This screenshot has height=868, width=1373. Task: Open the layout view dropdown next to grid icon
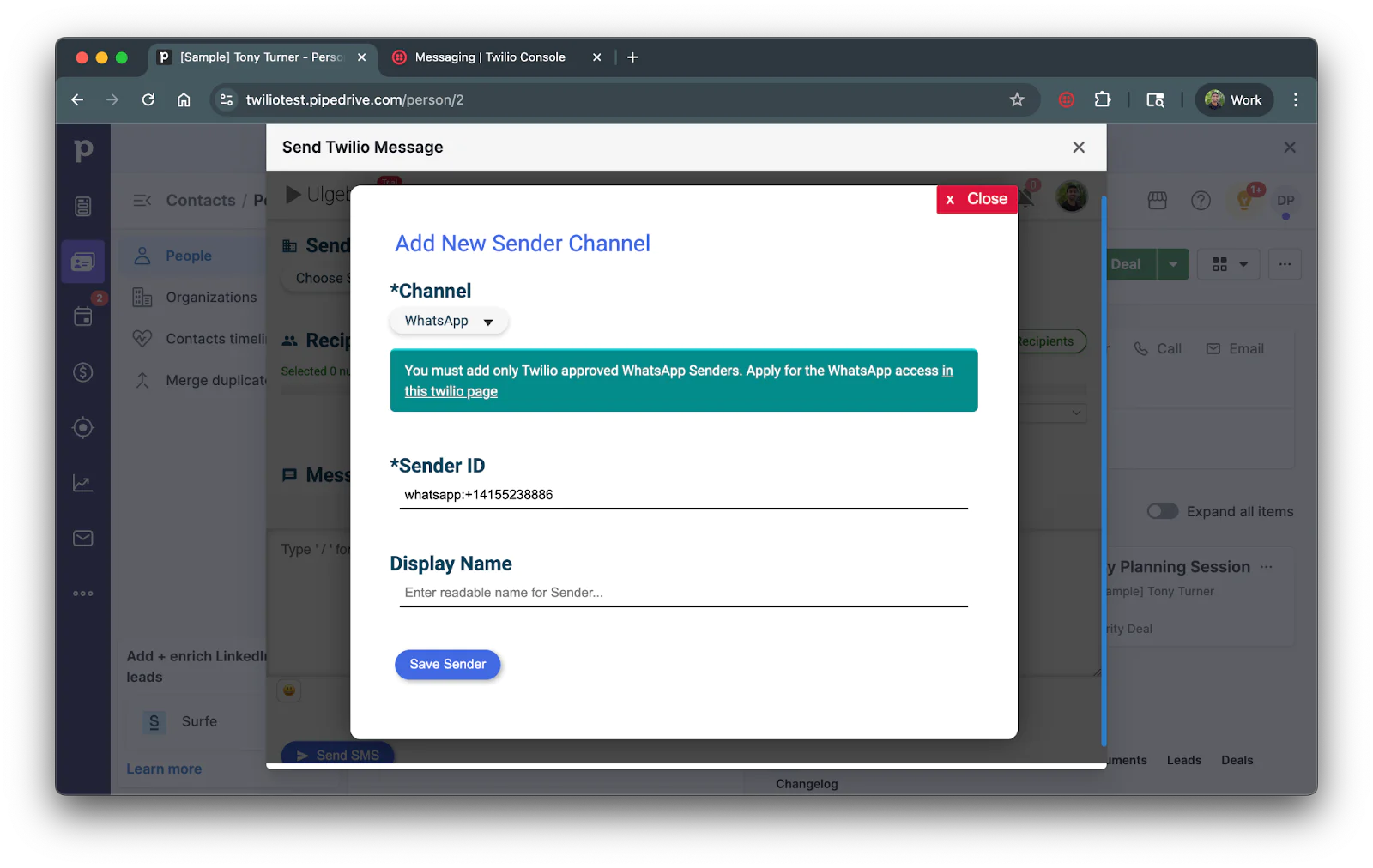(1243, 264)
